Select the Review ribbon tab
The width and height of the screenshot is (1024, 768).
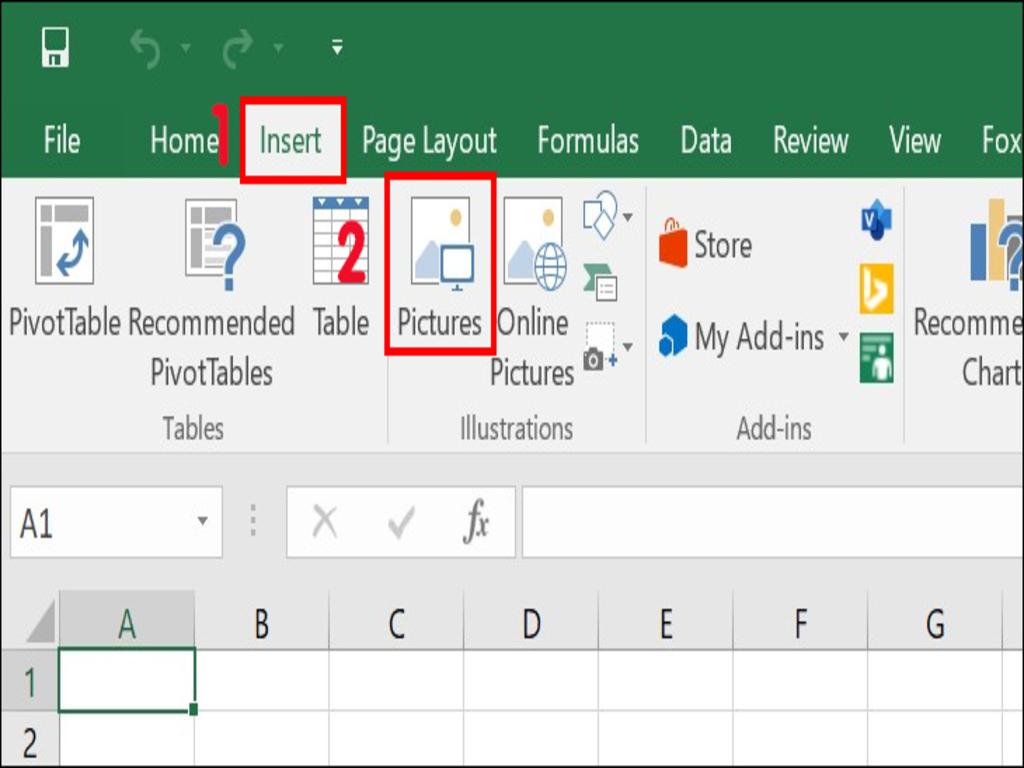click(x=810, y=141)
